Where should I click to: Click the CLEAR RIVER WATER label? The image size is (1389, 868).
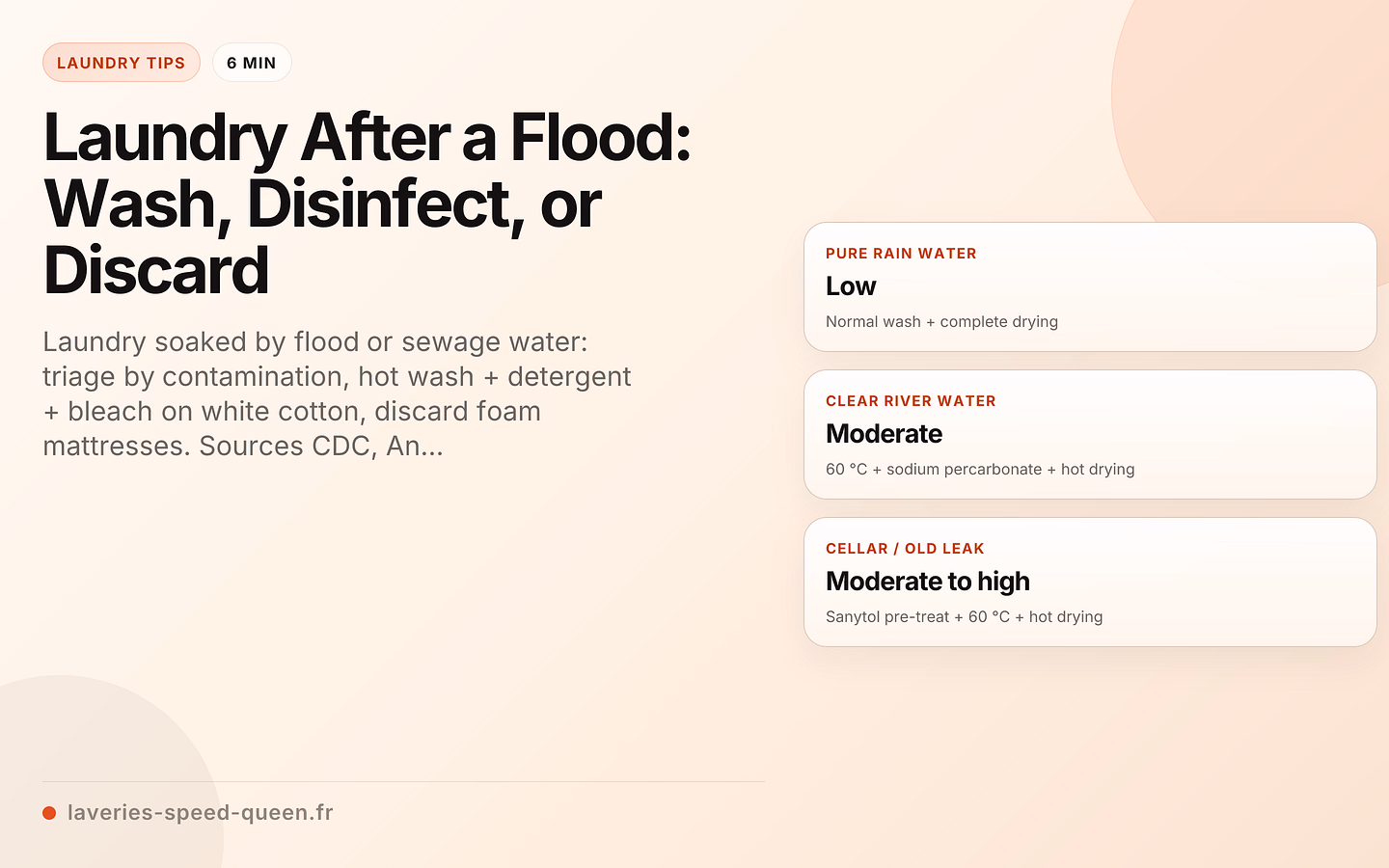point(911,401)
